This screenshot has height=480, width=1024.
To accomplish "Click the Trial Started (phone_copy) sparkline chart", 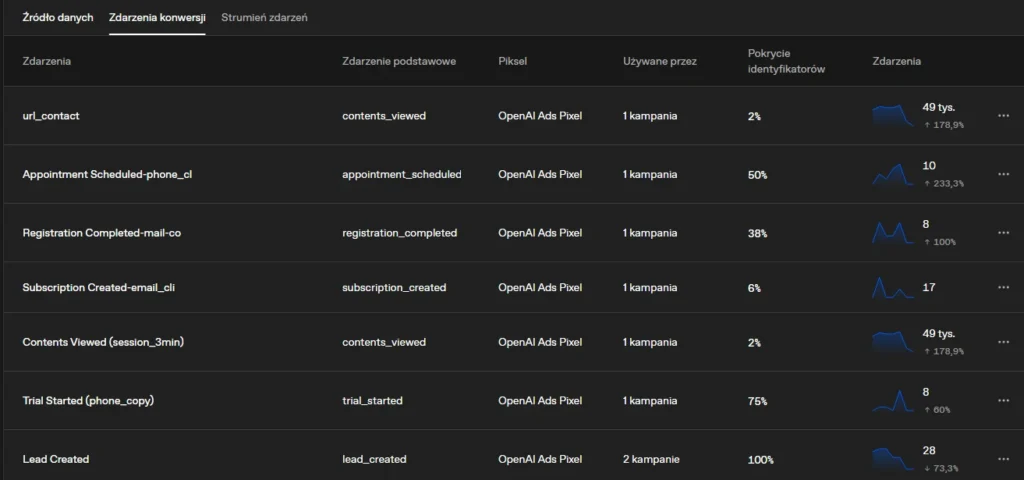I will coord(893,400).
